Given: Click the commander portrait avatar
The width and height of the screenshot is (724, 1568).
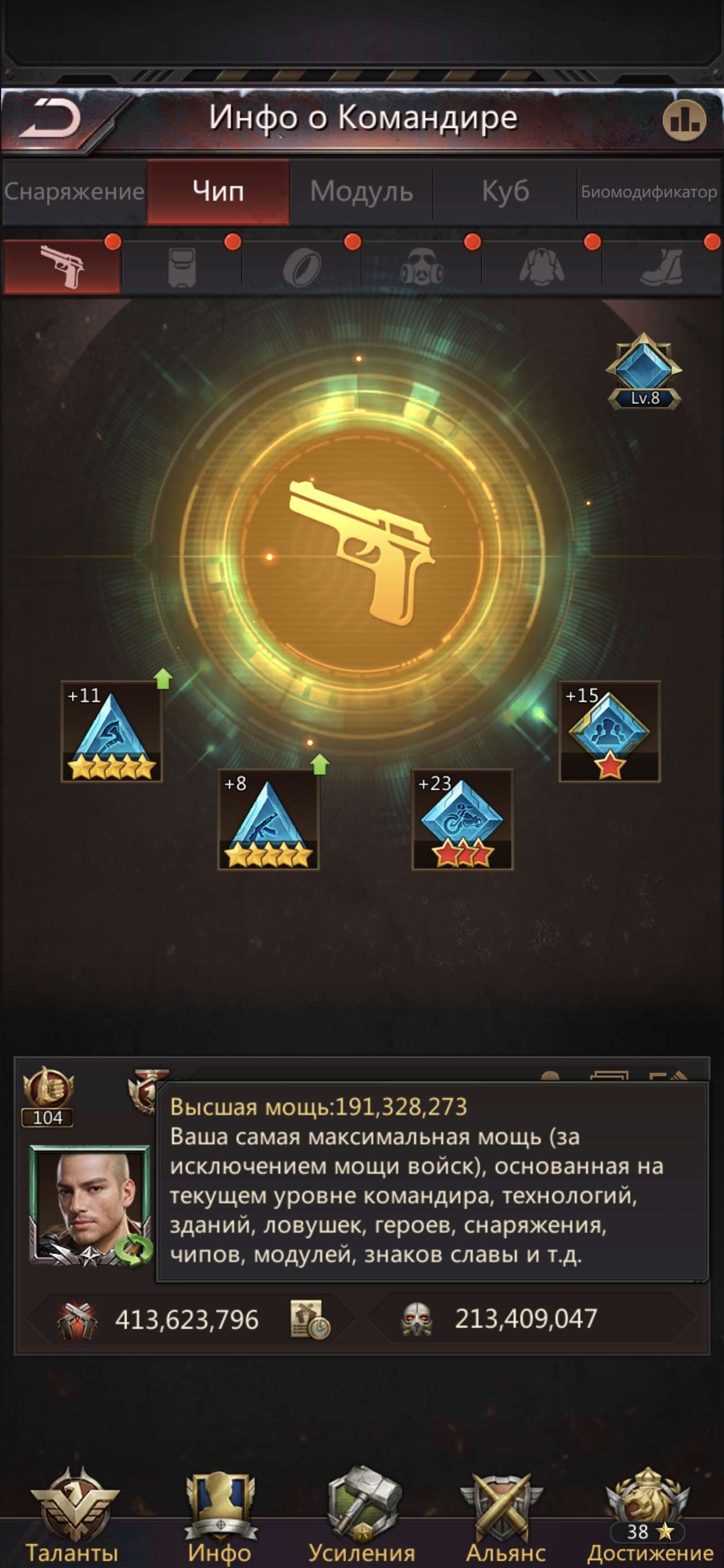Looking at the screenshot, I should pos(90,1206).
